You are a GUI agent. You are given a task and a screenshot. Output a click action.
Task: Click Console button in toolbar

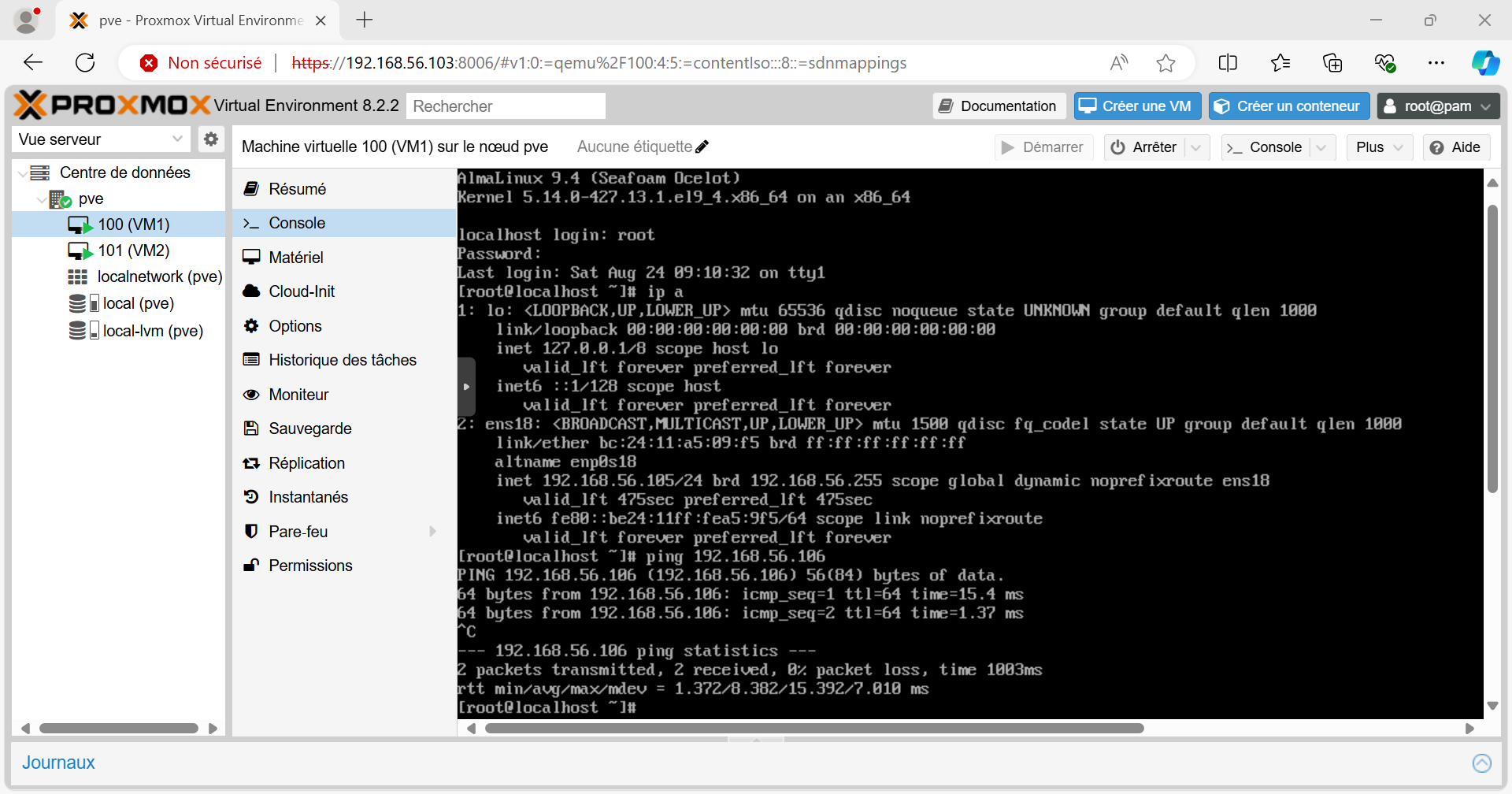pyautogui.click(x=1265, y=147)
